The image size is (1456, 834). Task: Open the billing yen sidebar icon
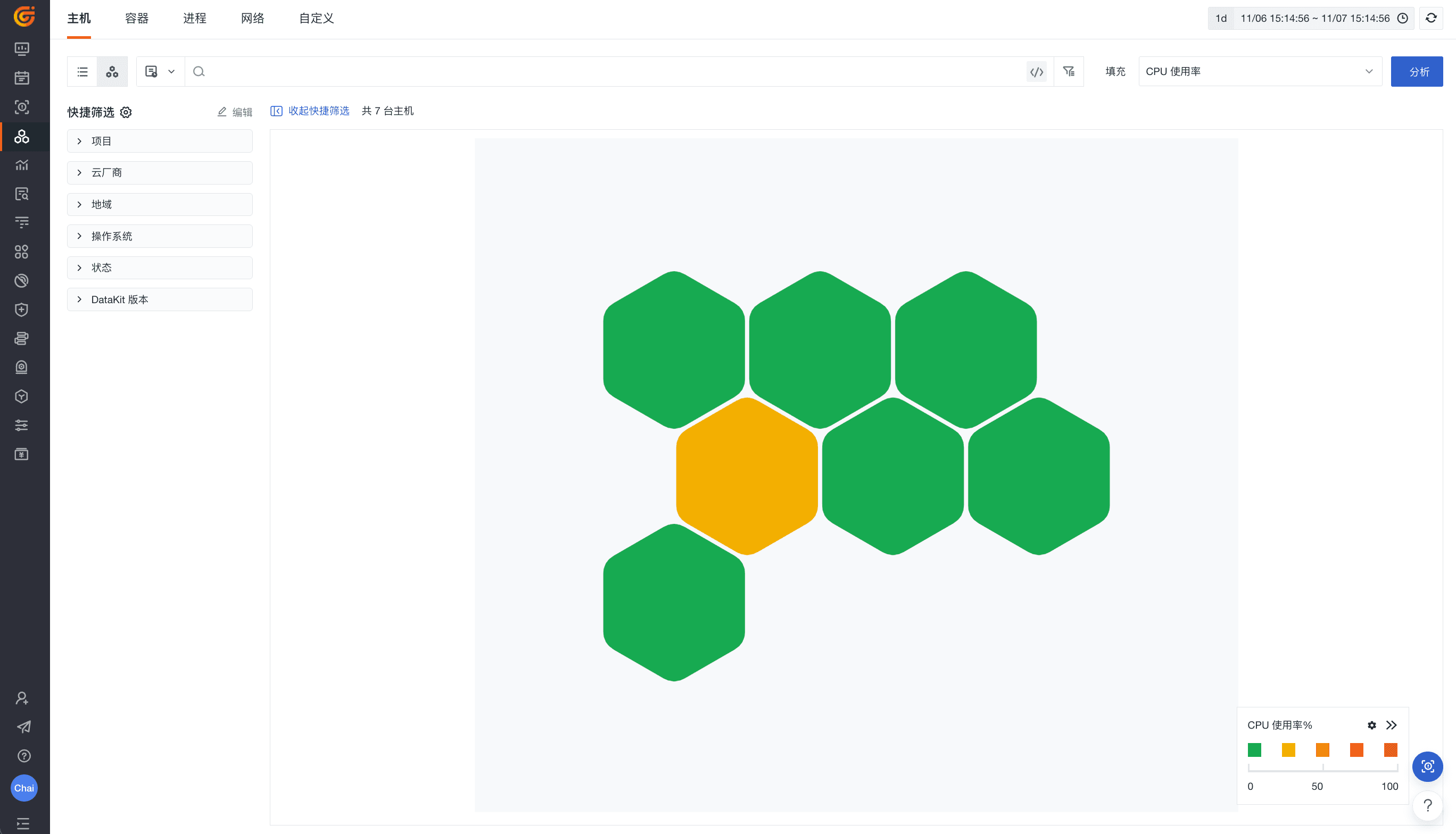(x=22, y=454)
